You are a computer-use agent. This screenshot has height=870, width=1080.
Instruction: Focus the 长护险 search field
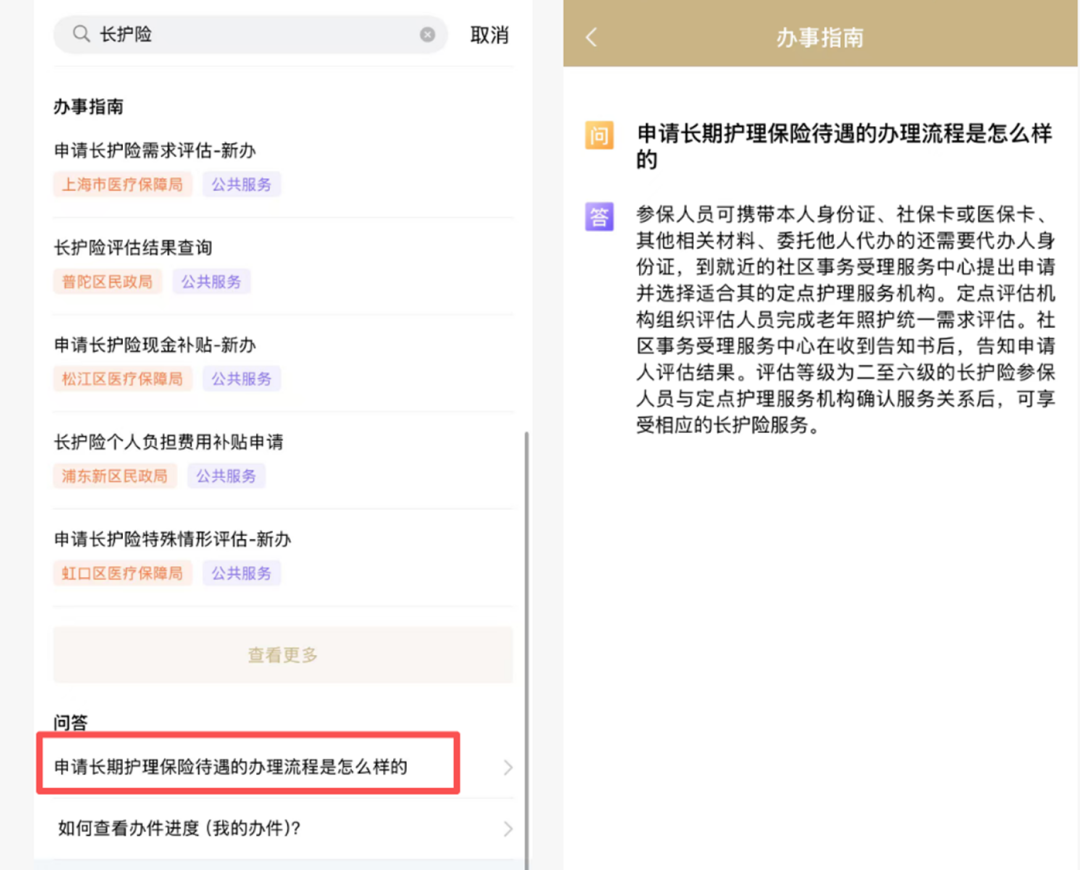tap(250, 35)
